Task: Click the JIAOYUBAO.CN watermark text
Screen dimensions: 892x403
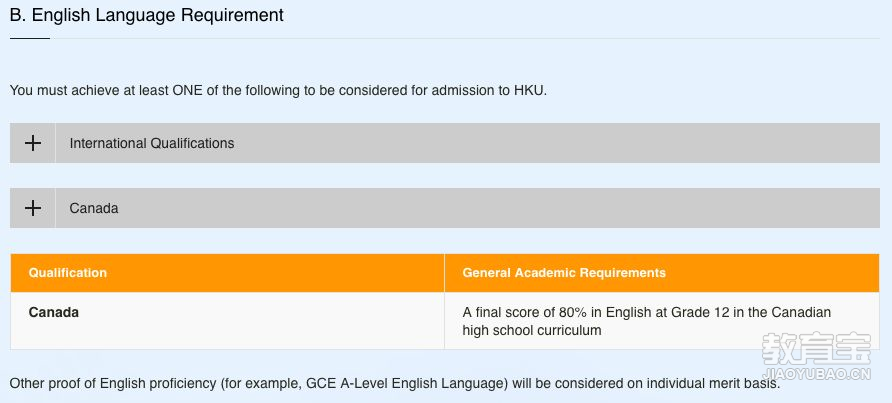Action: [816, 374]
